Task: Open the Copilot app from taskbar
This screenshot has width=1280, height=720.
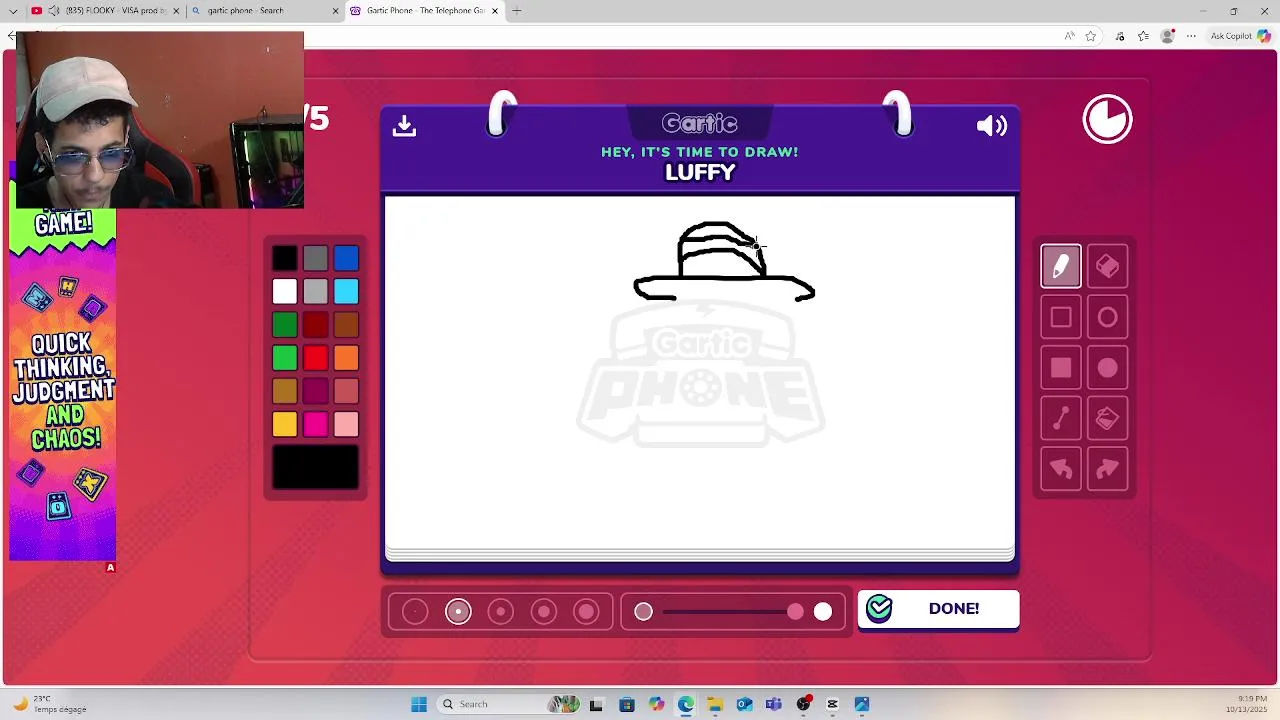Action: tap(656, 704)
